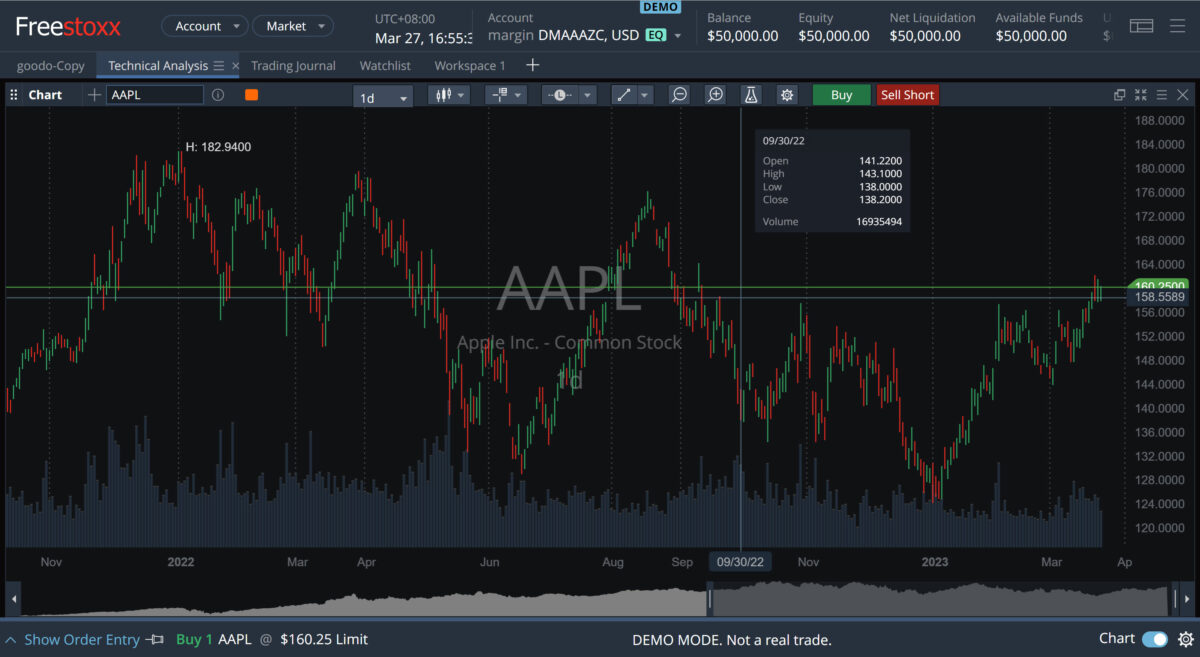Viewport: 1200px width, 657px height.
Task: Open the Trading Journal tab
Action: tap(293, 66)
